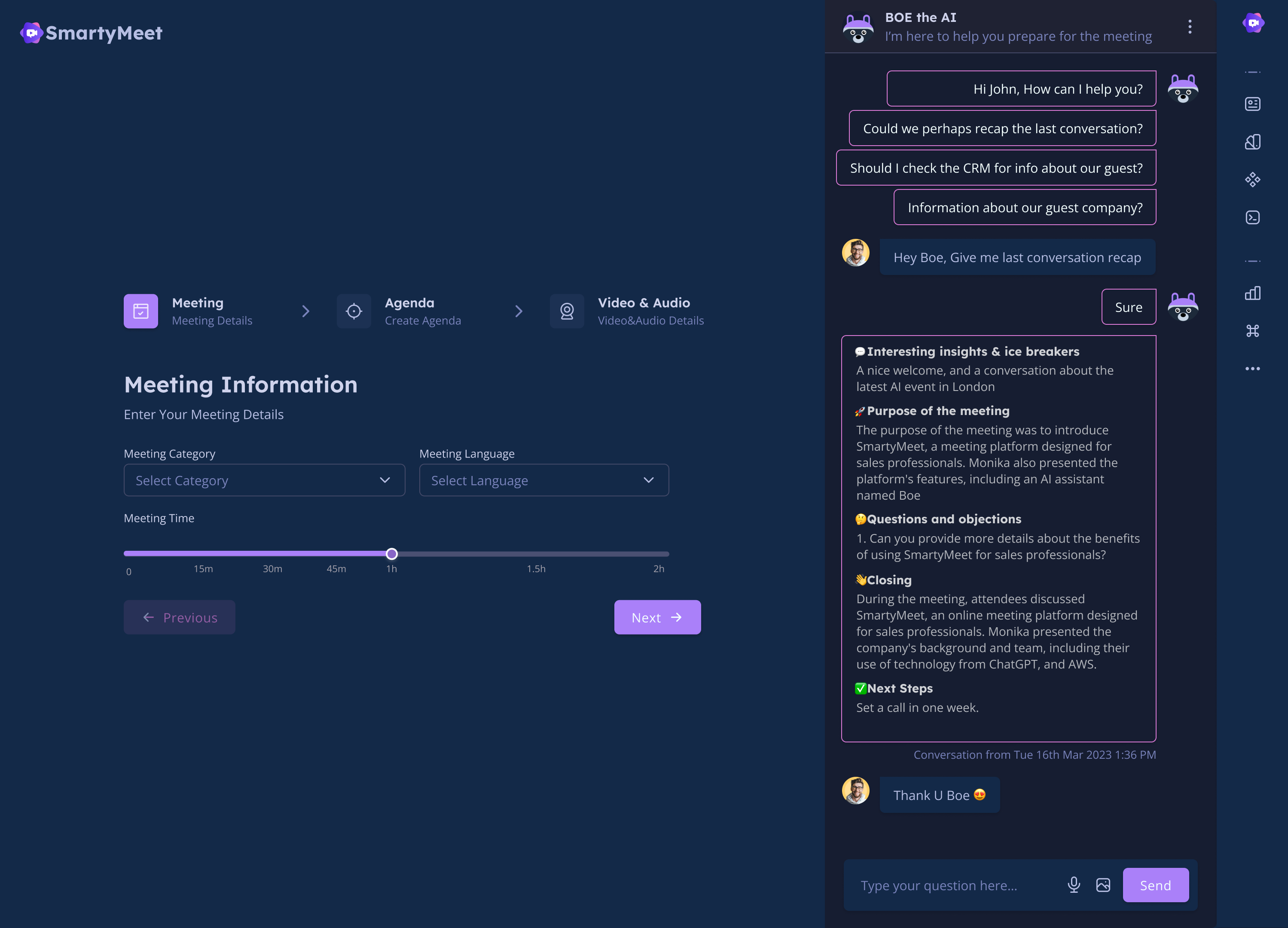Click chevron between Agenda and Video & Audio
The image size is (1288, 928).
pyautogui.click(x=519, y=311)
